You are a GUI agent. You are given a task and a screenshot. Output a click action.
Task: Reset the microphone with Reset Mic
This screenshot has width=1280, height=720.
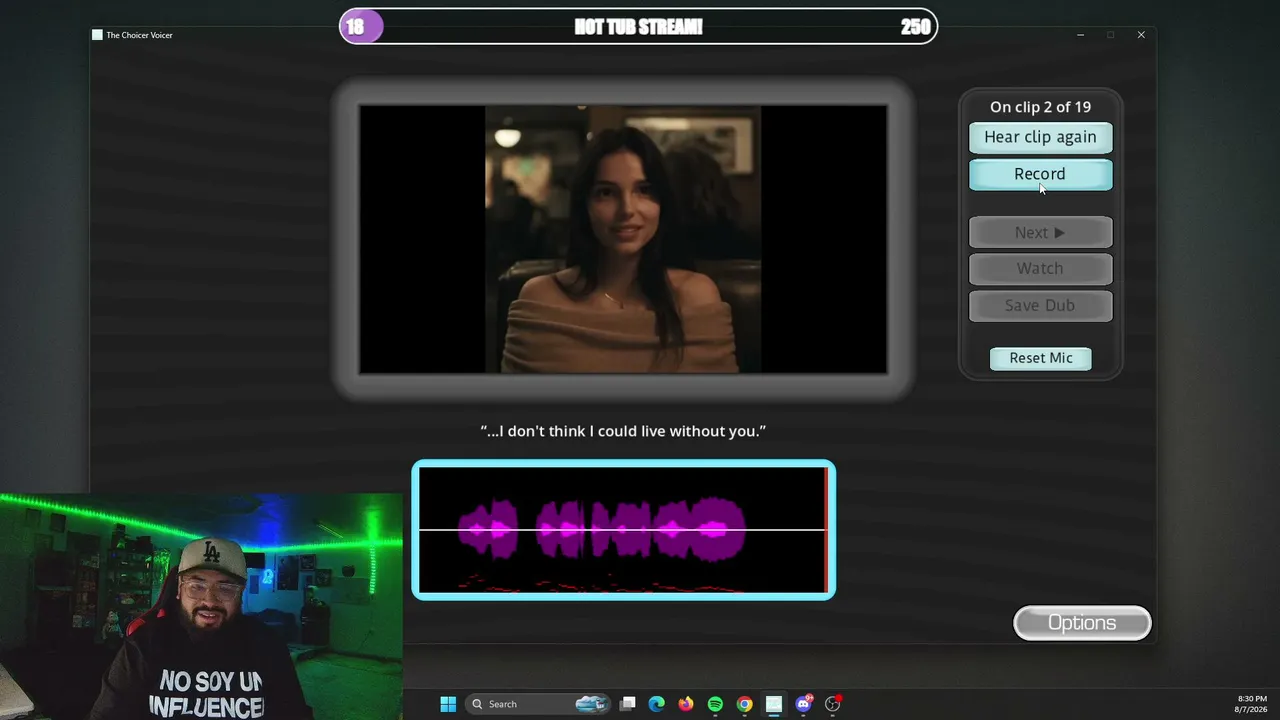[1040, 358]
